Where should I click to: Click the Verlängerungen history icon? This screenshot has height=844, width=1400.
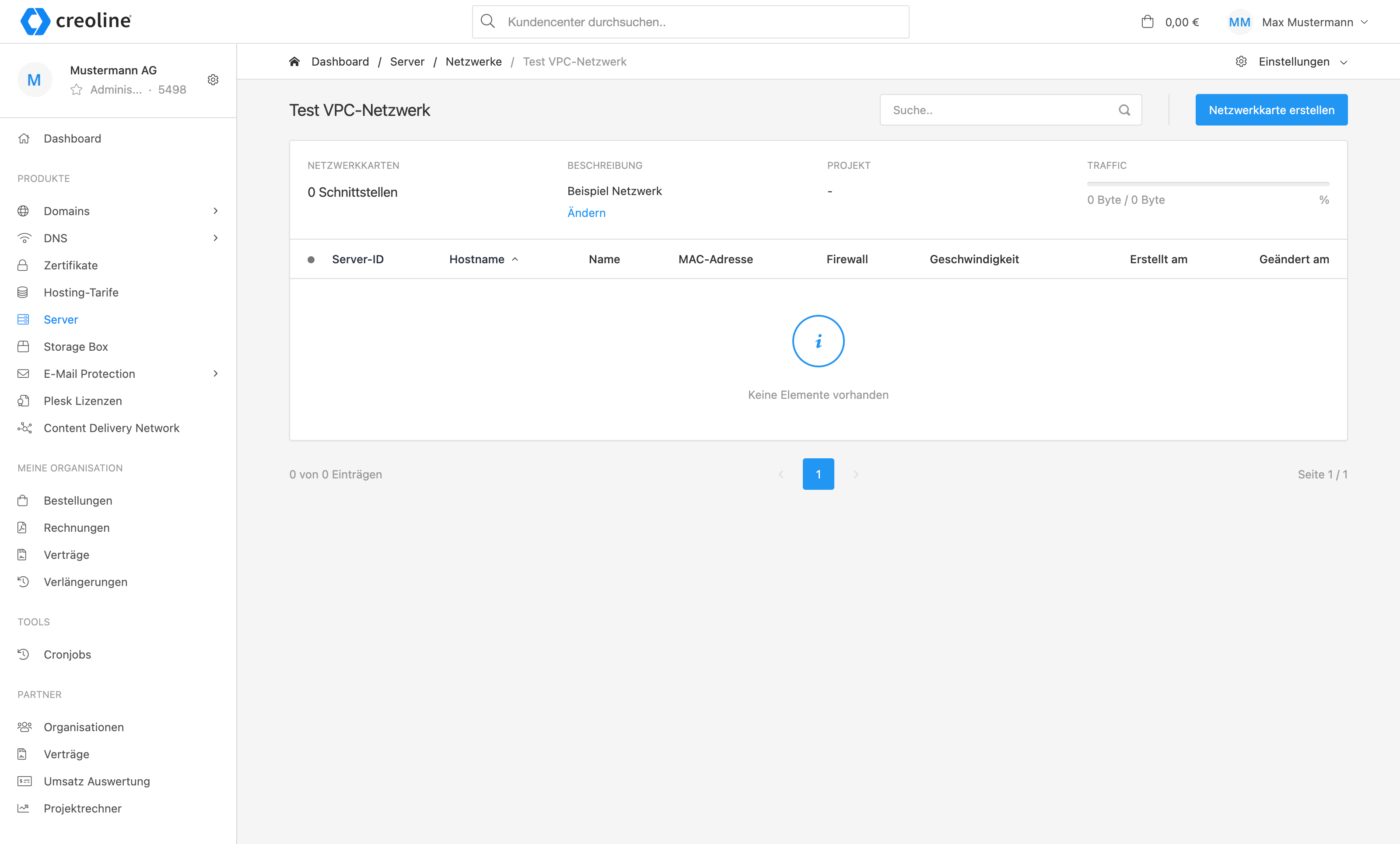coord(23,582)
